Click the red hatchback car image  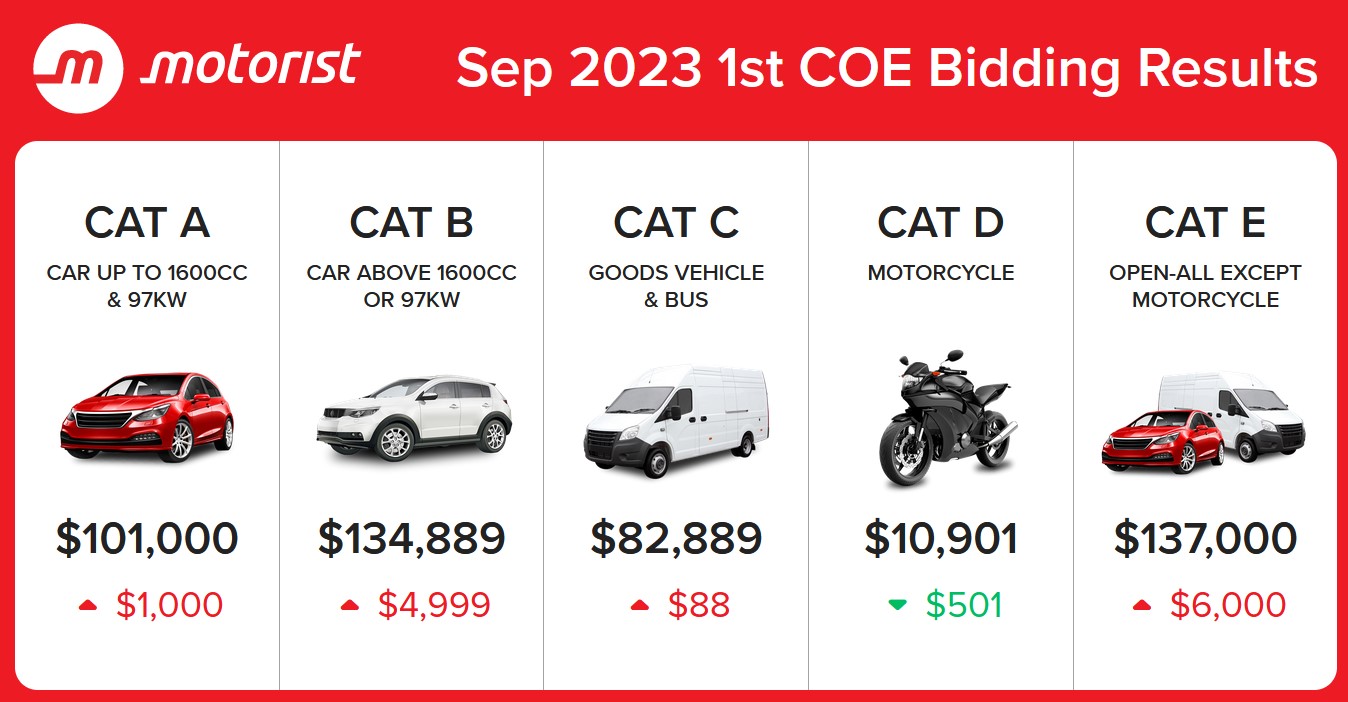[x=147, y=416]
